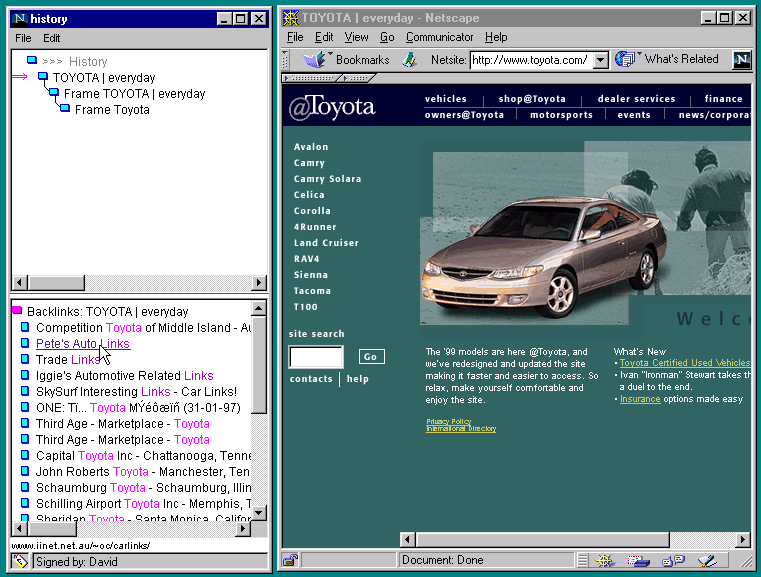Viewport: 761px width, 577px height.
Task: Follow the Pete's Auto Links backlink
Action: [83, 344]
